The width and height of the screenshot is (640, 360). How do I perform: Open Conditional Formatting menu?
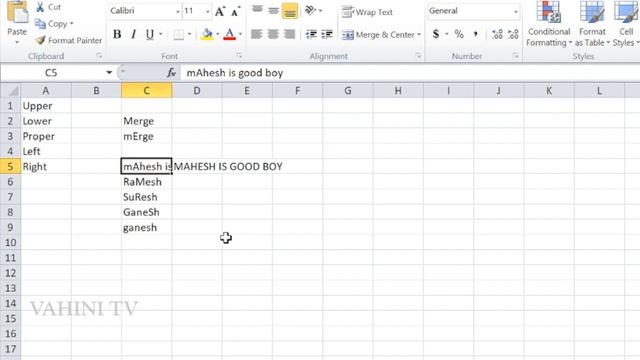coord(549,24)
